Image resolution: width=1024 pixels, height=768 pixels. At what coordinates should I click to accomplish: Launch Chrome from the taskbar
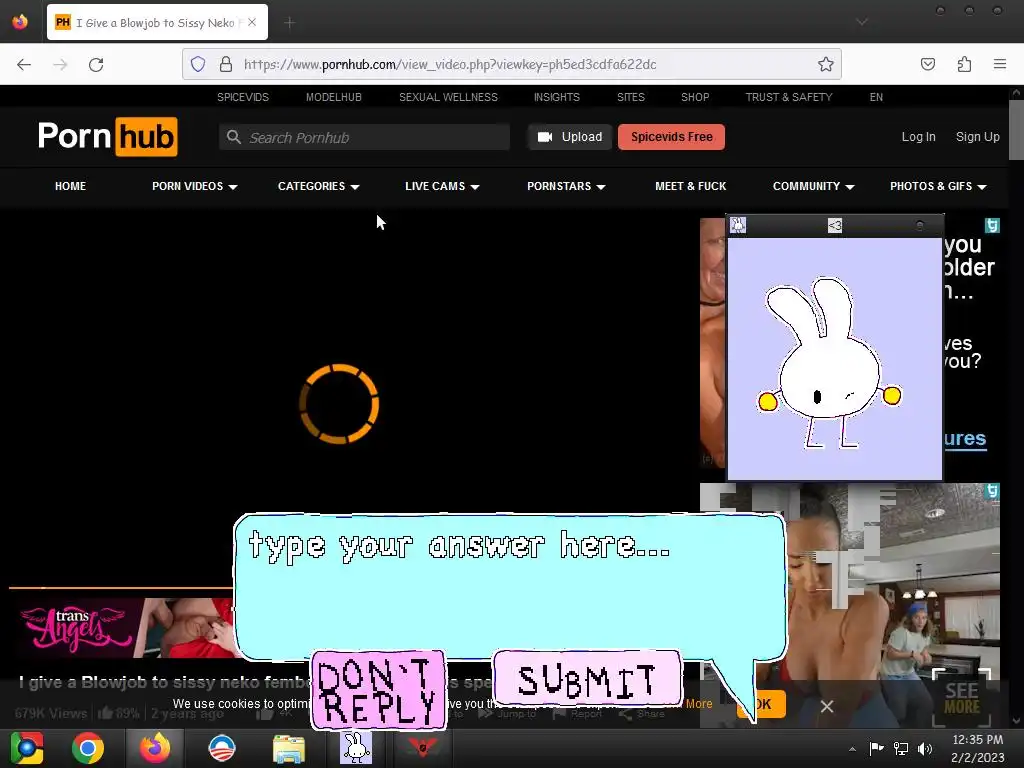tap(88, 748)
